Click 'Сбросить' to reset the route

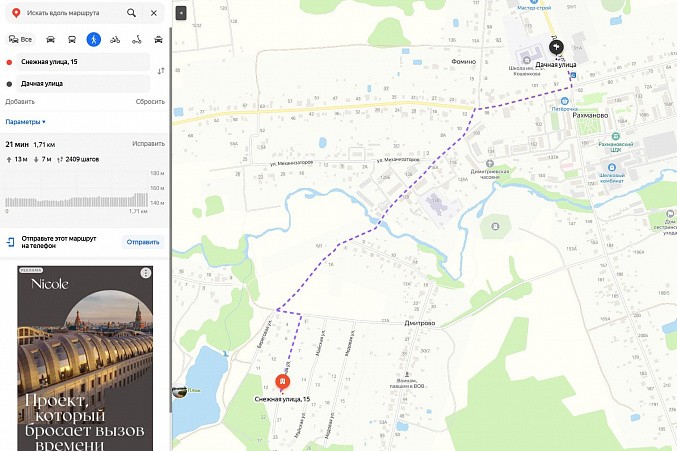click(x=150, y=101)
